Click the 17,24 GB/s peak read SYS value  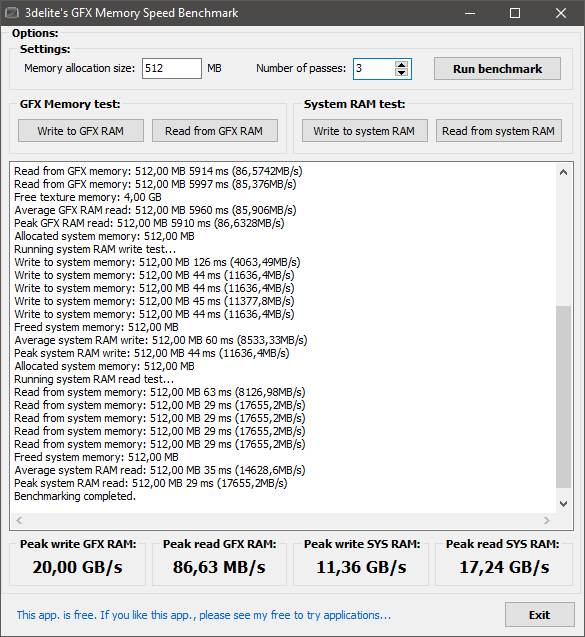coord(504,567)
